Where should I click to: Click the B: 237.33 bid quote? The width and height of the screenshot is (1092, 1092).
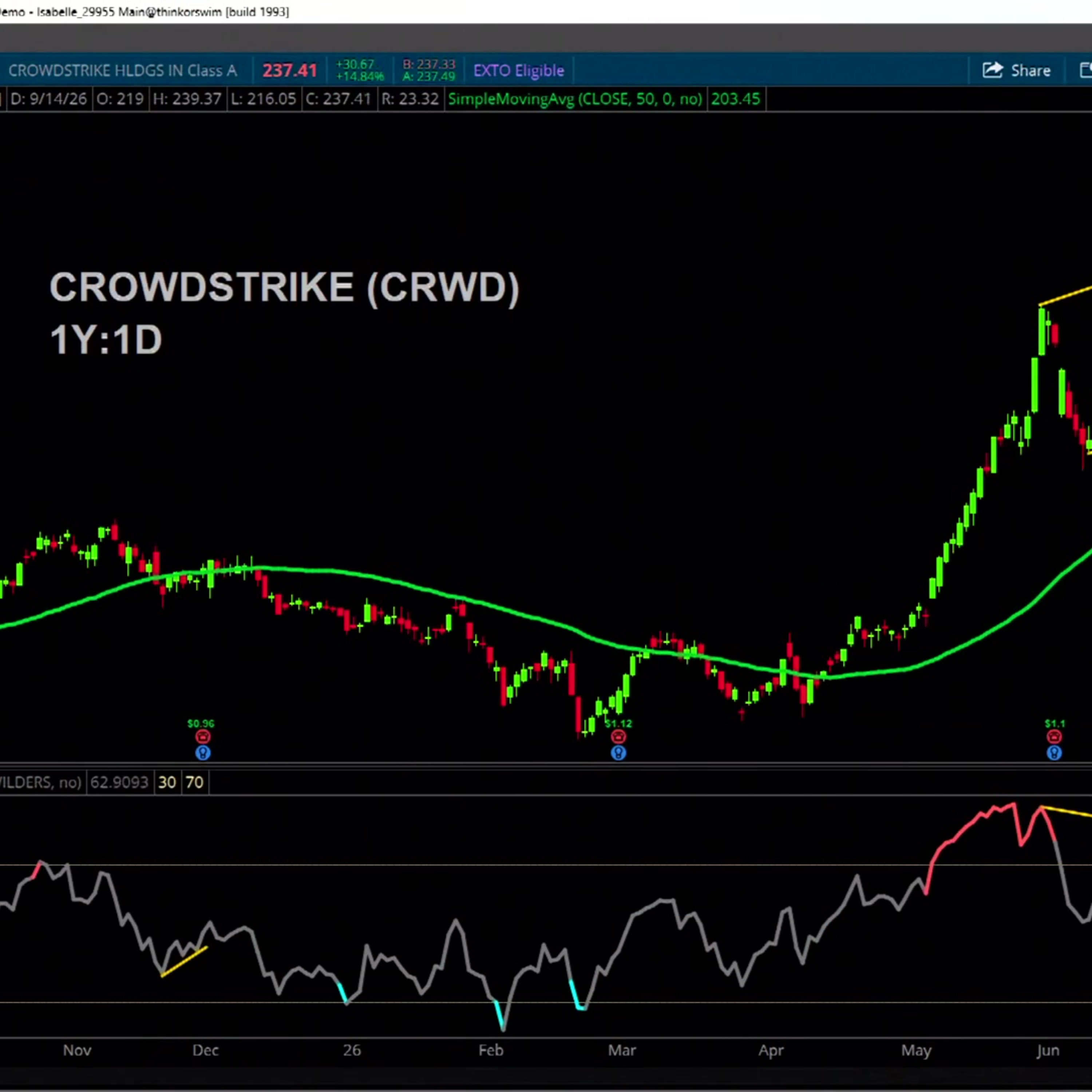tap(429, 64)
